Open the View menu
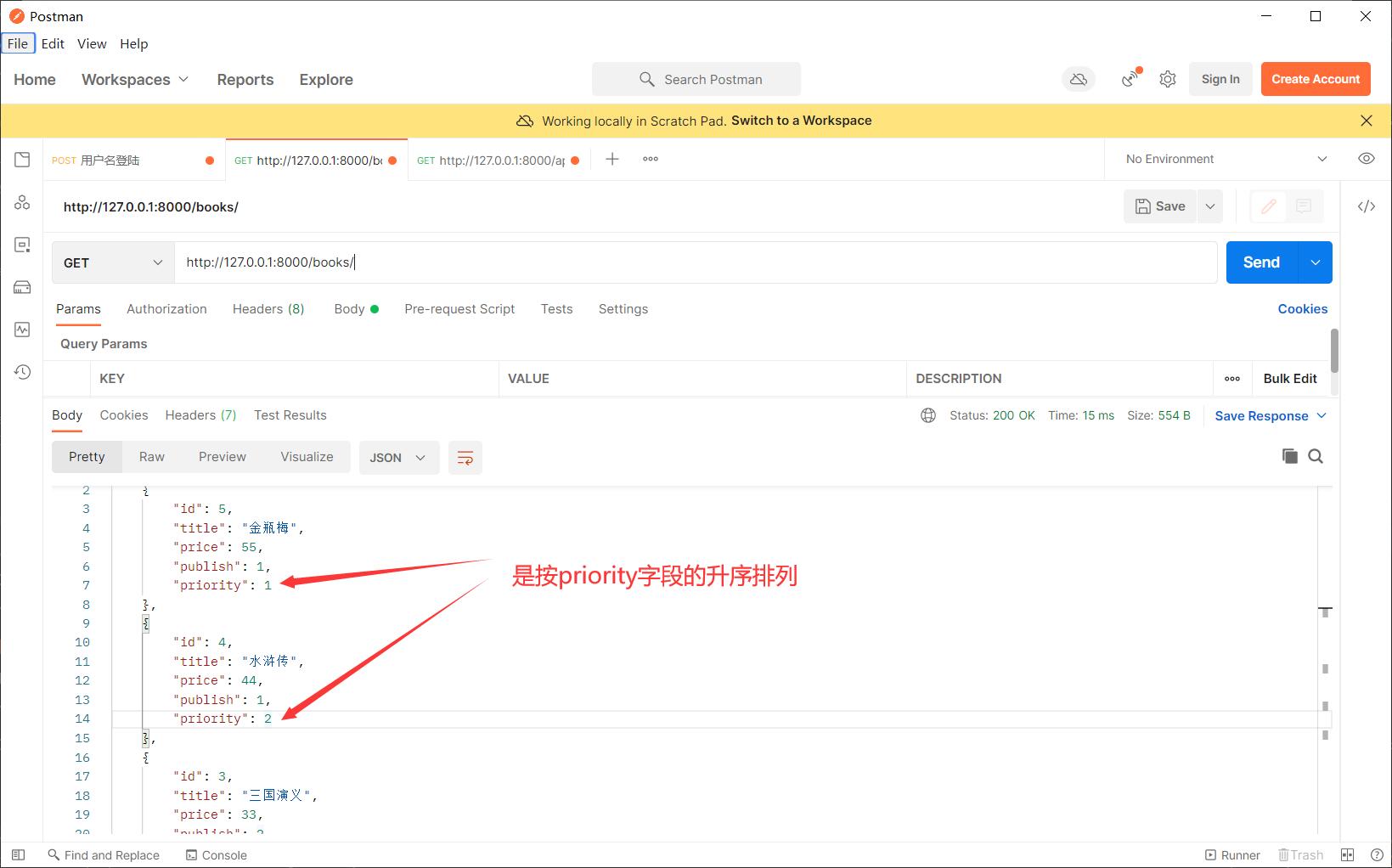The width and height of the screenshot is (1392, 868). point(92,43)
